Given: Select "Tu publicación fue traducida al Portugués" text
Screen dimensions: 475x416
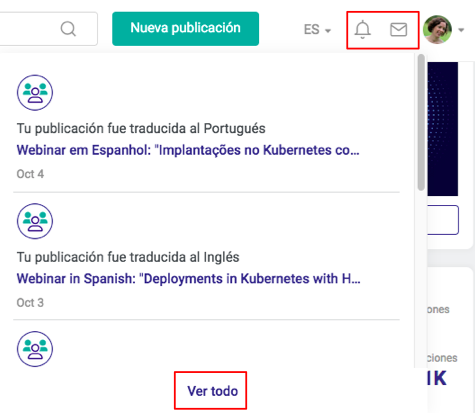Looking at the screenshot, I should coord(141,129).
